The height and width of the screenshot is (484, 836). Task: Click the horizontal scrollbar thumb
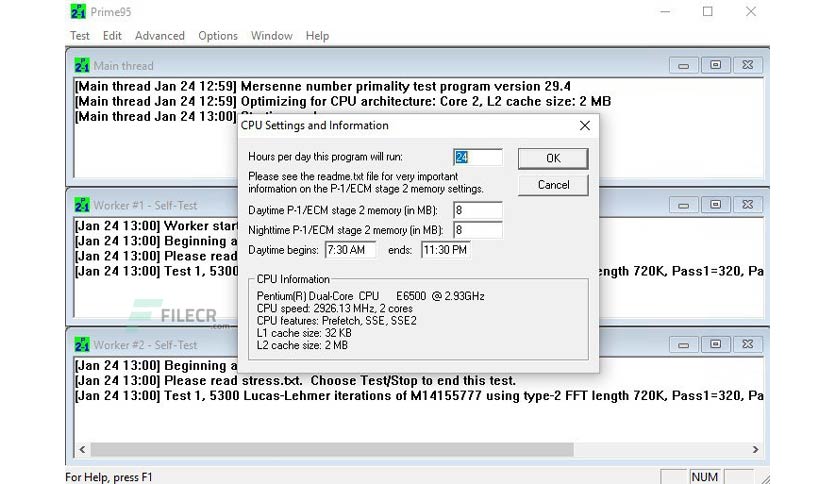[x=332, y=449]
